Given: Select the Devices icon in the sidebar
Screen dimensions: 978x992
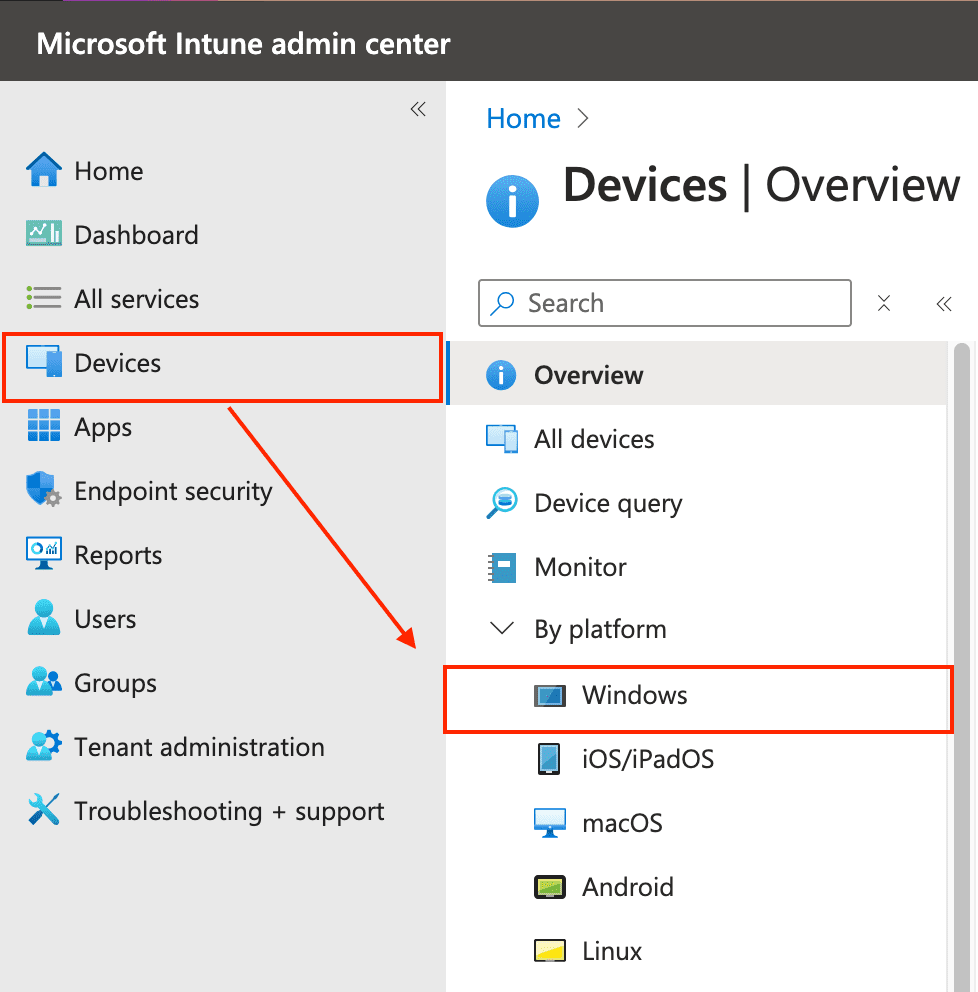Looking at the screenshot, I should [x=44, y=363].
